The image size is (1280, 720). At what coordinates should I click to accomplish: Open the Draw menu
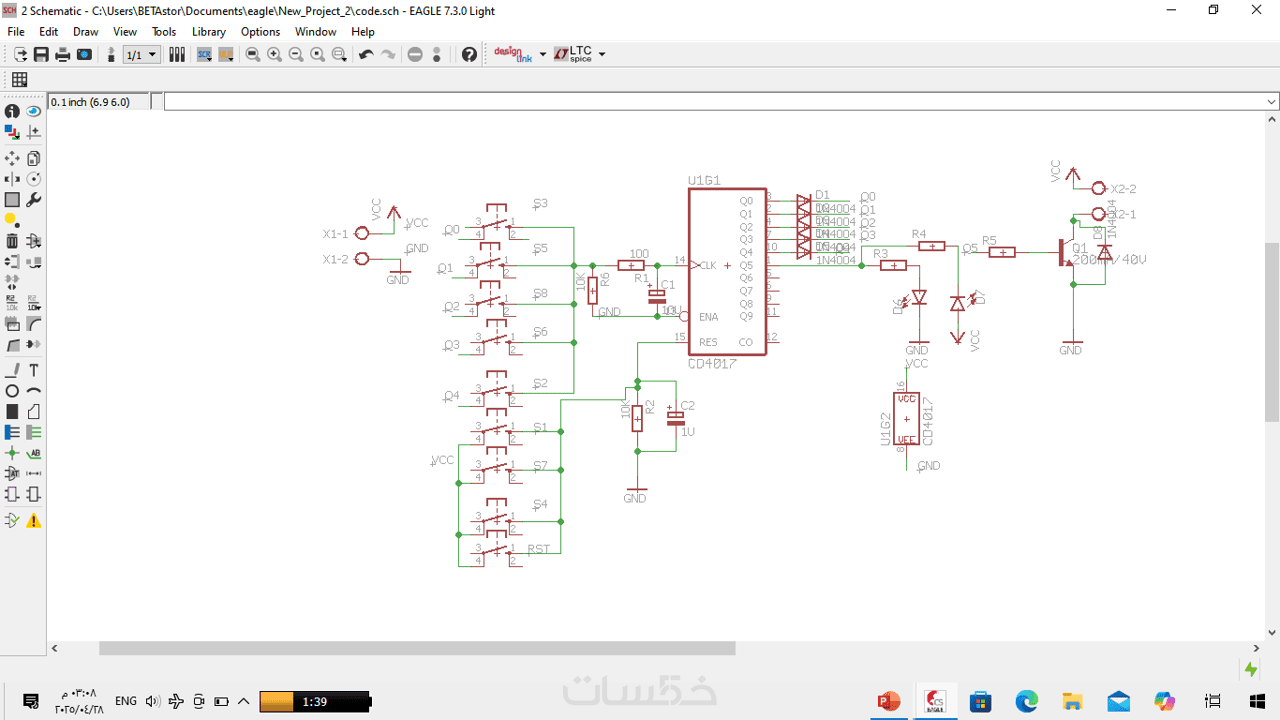coord(86,32)
